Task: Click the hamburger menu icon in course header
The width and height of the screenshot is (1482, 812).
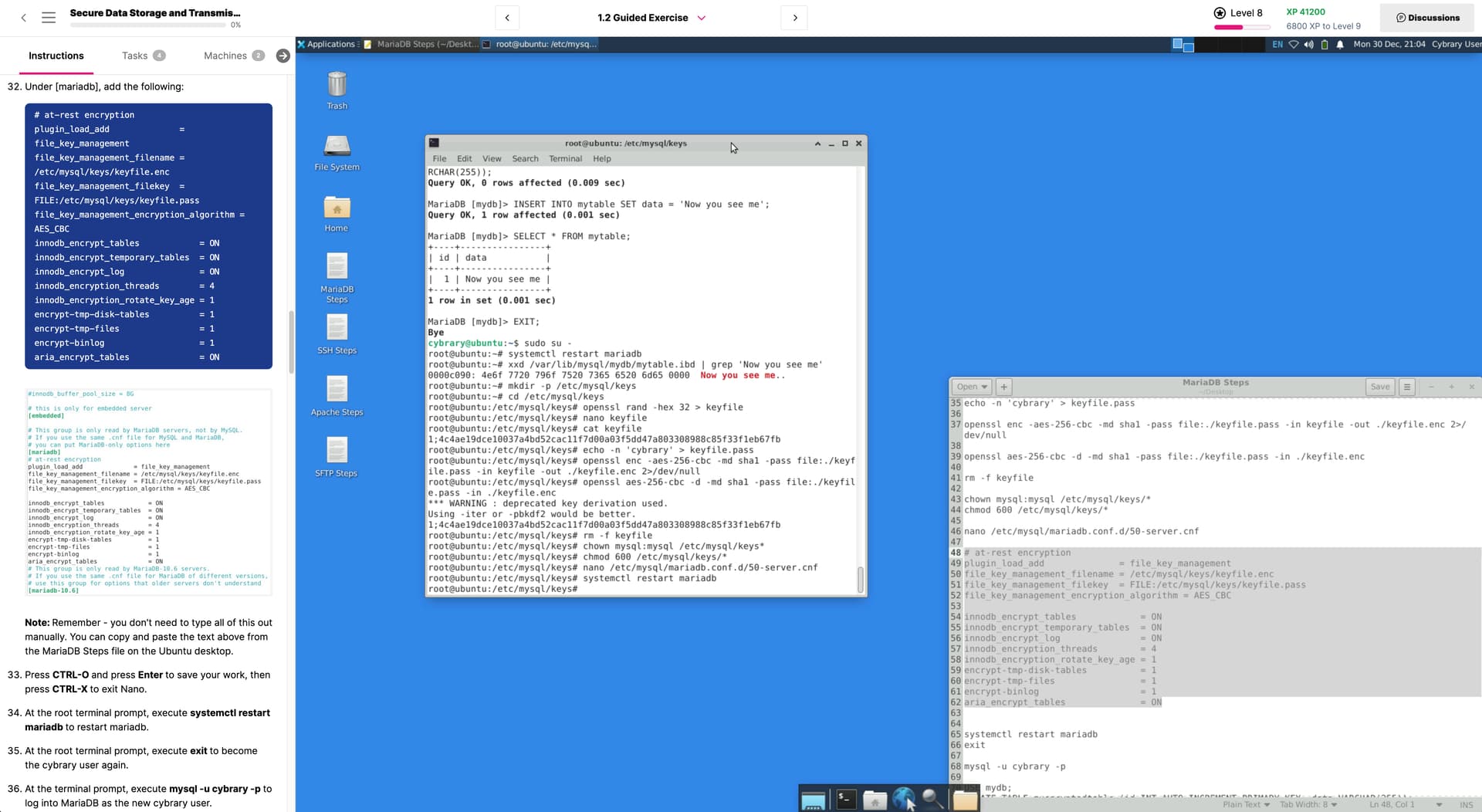Action: (x=49, y=17)
